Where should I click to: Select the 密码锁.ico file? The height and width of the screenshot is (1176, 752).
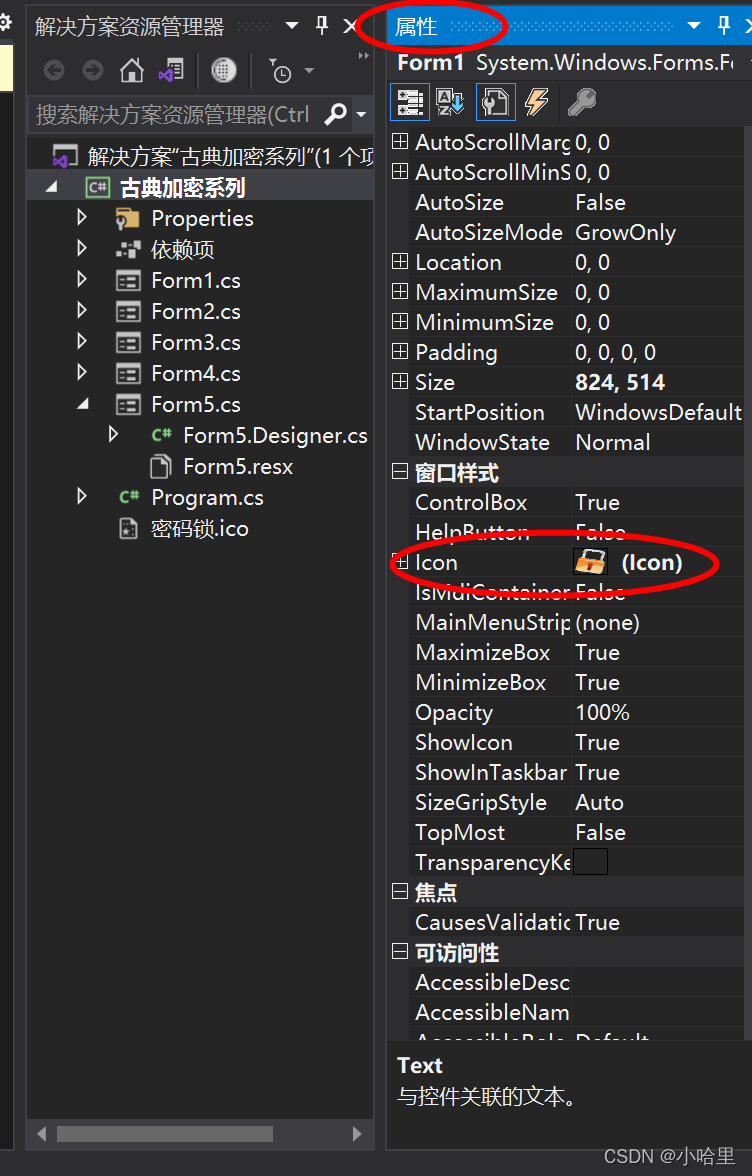click(199, 529)
